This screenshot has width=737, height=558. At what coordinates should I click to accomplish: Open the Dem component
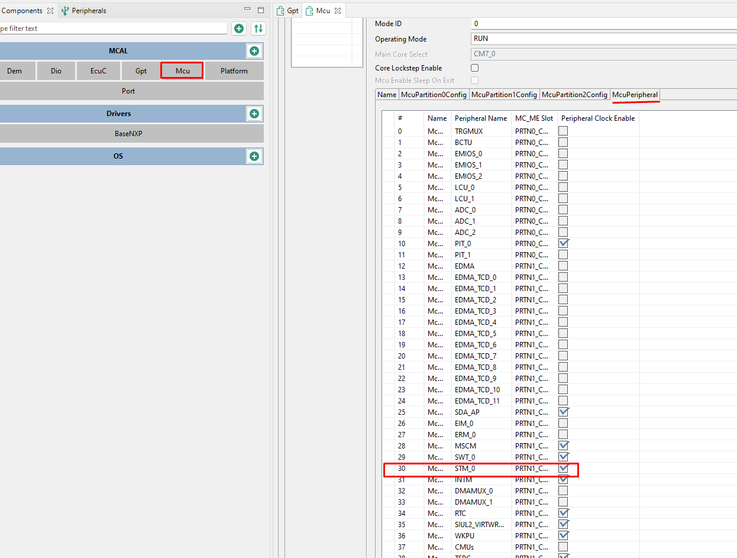[x=15, y=71]
